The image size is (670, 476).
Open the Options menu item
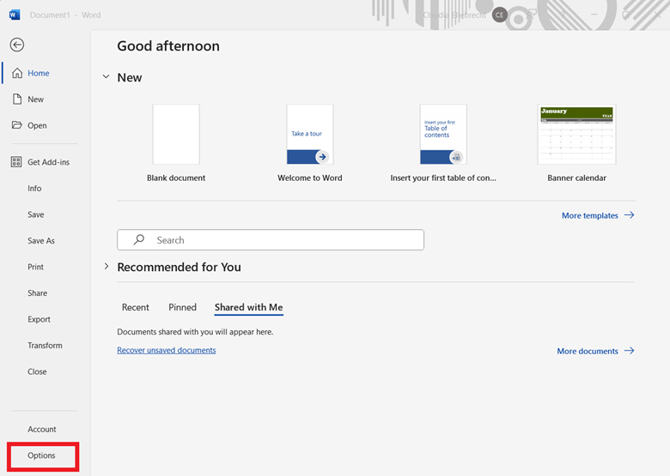tap(41, 455)
